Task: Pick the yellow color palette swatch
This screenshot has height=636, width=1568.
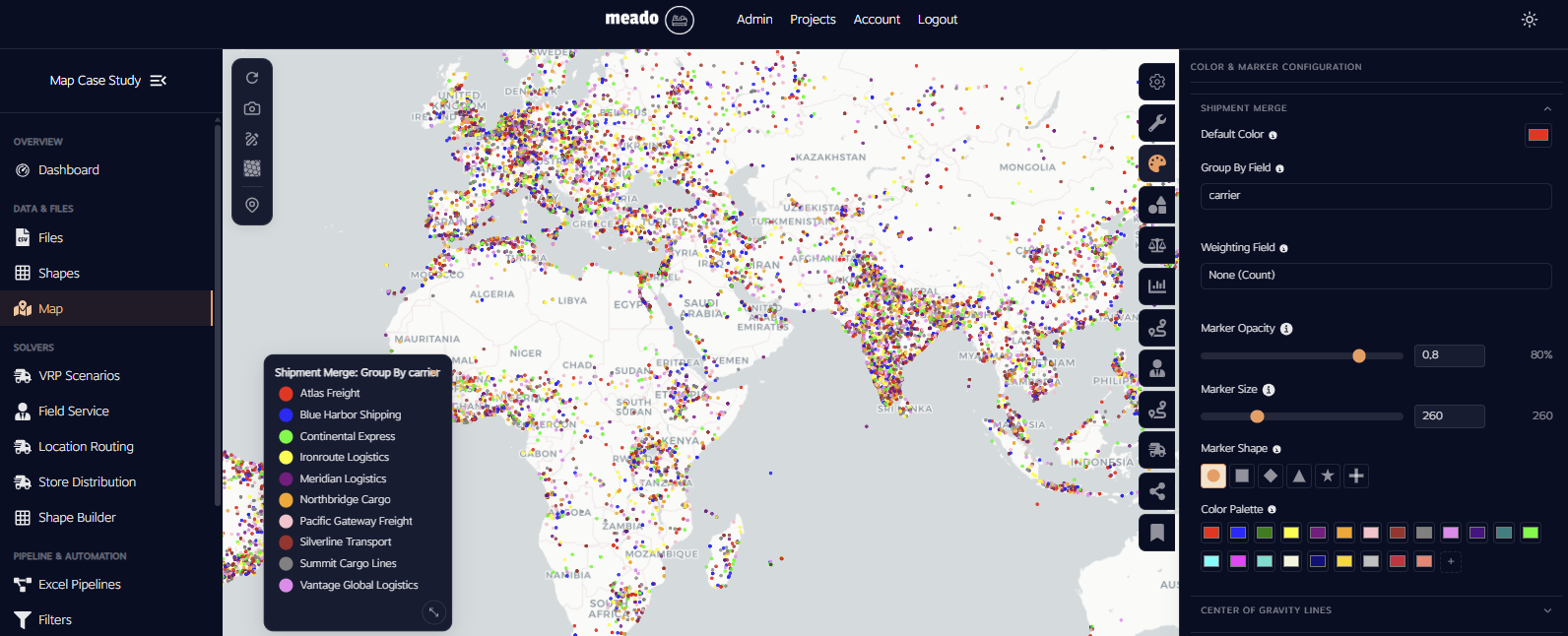Action: 1291,533
